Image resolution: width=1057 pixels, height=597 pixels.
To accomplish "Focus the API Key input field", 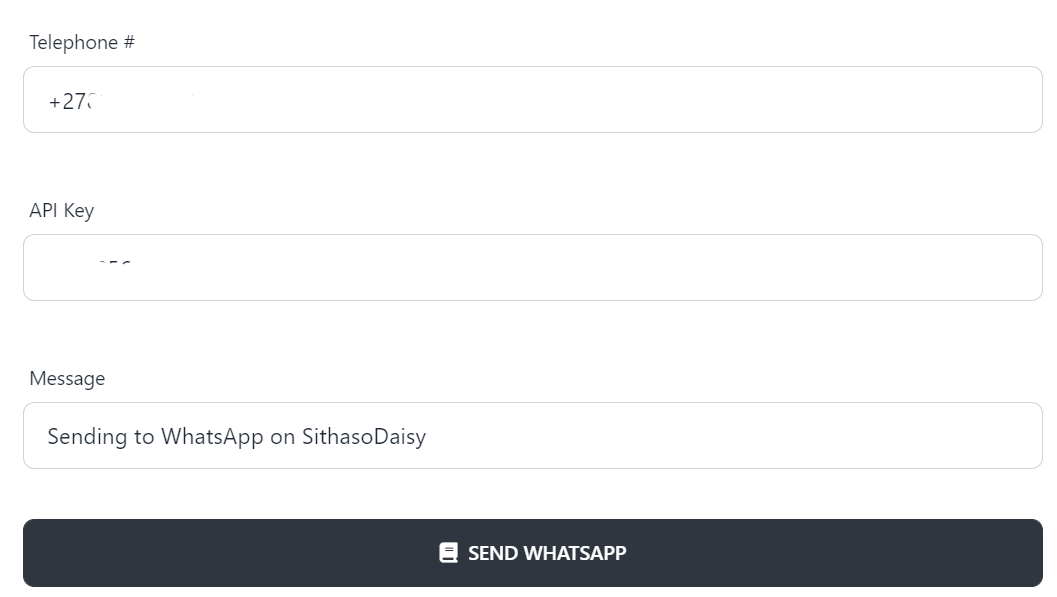I will point(532,268).
